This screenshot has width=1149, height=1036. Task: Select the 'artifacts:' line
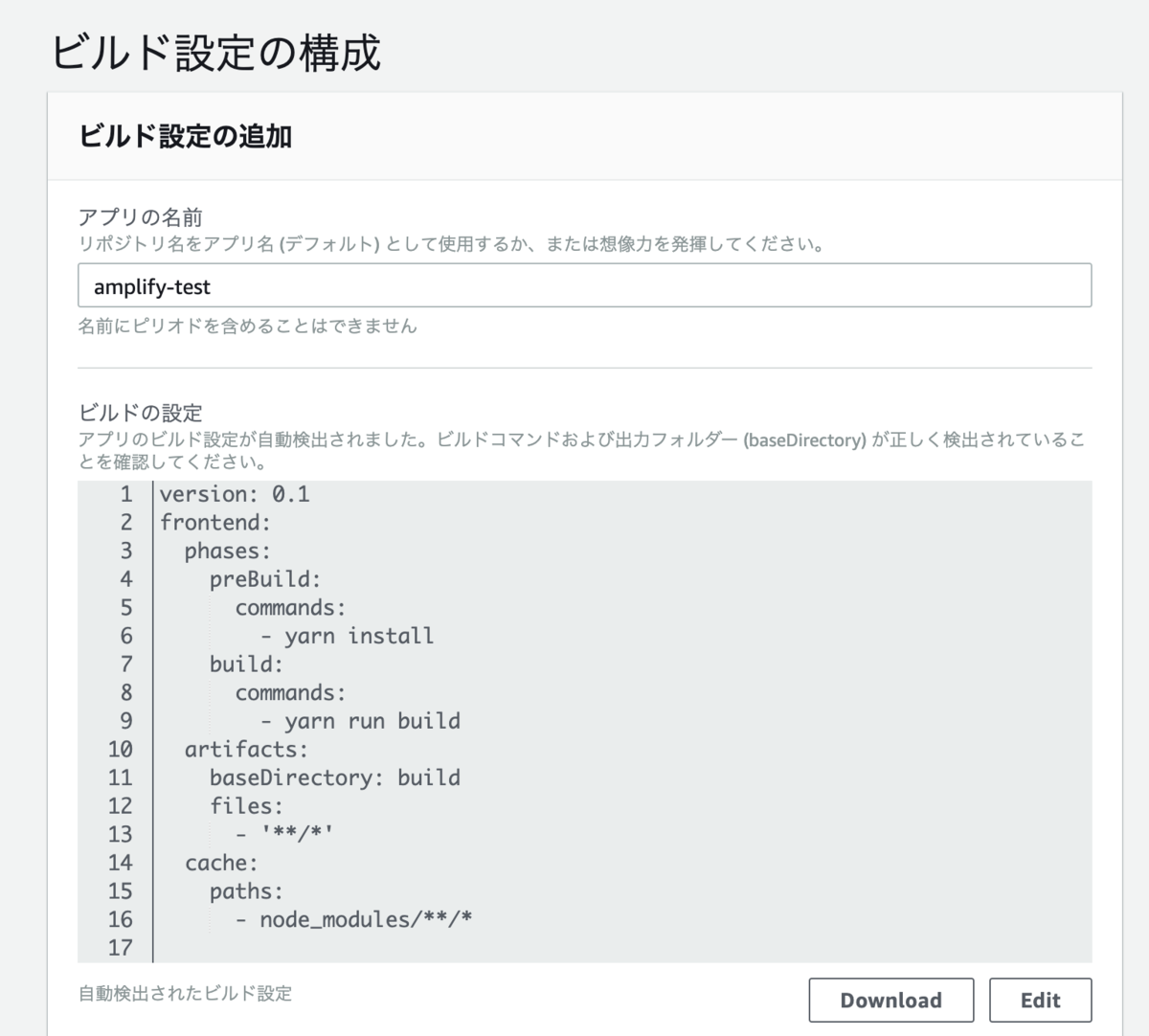point(246,749)
